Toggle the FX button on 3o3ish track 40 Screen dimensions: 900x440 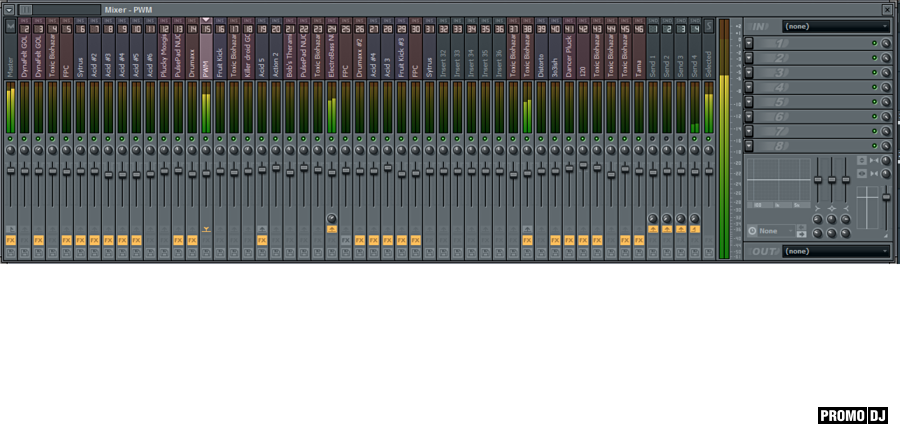click(x=555, y=240)
